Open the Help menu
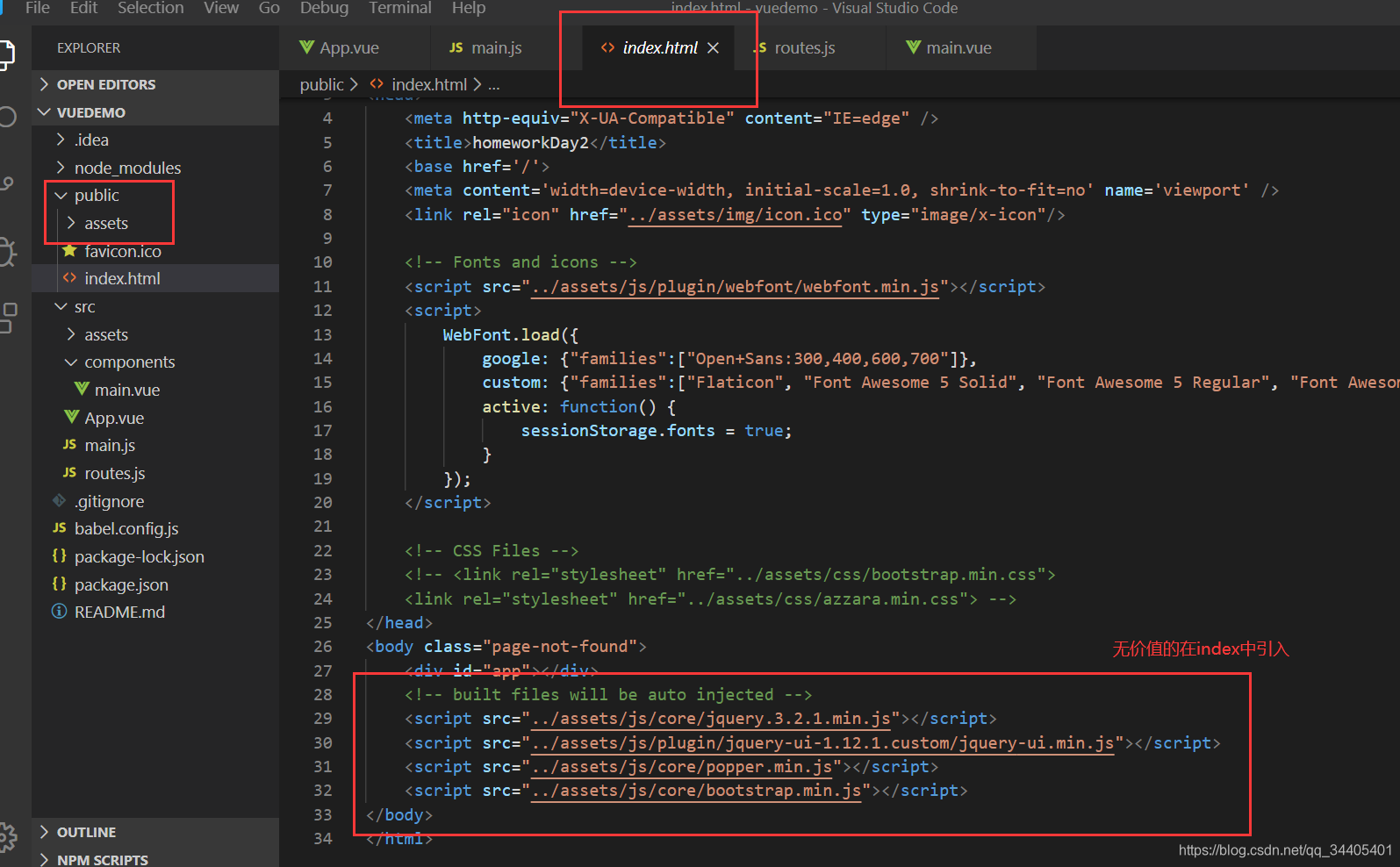The width and height of the screenshot is (1400, 867). 469,8
